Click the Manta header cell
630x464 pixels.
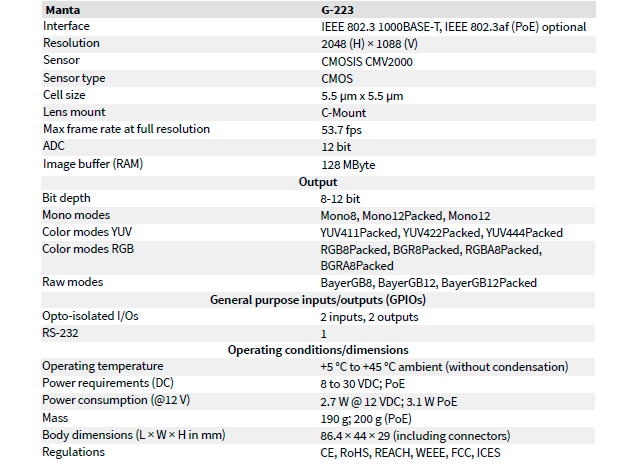tap(64, 9)
